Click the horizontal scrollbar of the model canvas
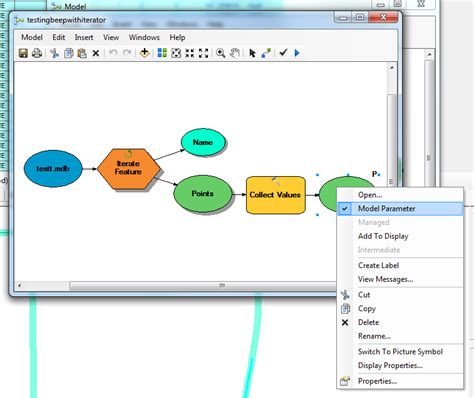The width and height of the screenshot is (474, 398). pos(177,285)
